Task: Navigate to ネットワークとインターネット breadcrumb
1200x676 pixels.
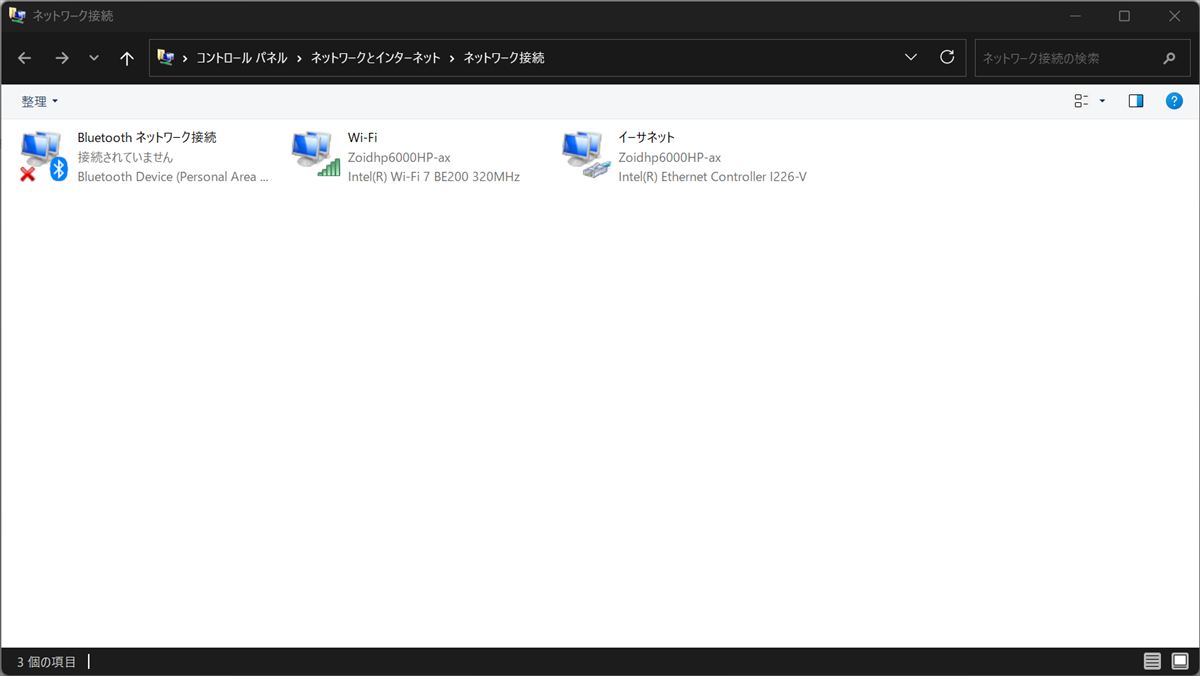Action: 375,58
